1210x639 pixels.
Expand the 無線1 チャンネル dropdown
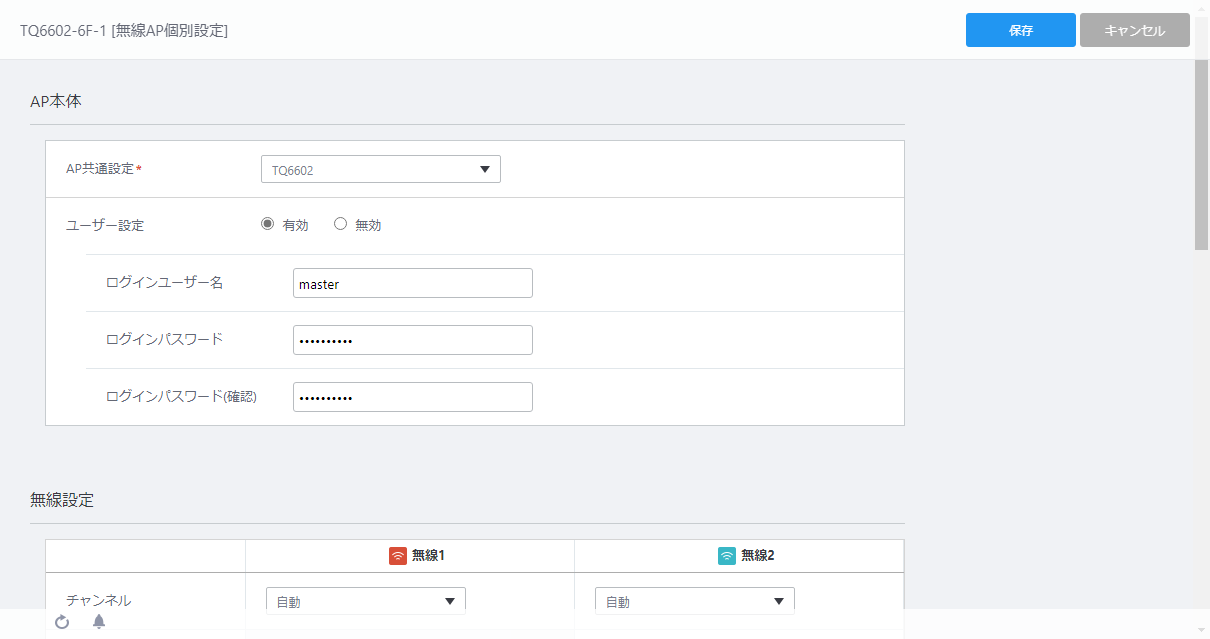click(366, 601)
